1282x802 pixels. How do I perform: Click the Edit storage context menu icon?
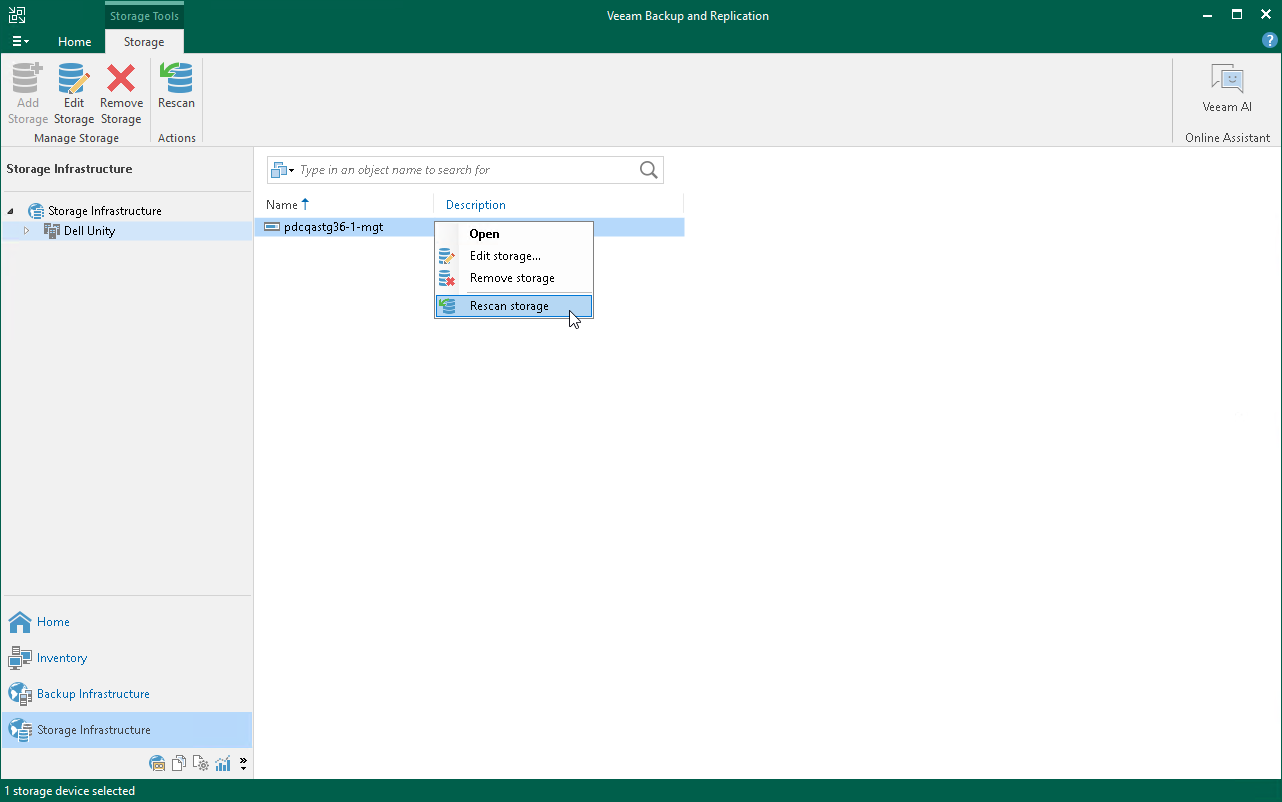(447, 256)
